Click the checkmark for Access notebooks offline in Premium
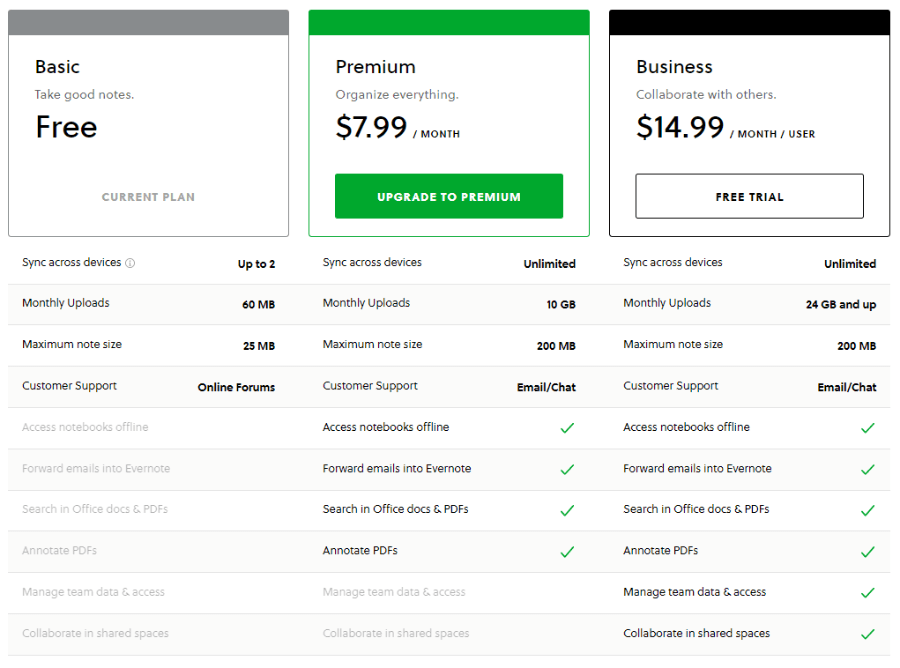Image resolution: width=900 pixels, height=668 pixels. point(567,427)
